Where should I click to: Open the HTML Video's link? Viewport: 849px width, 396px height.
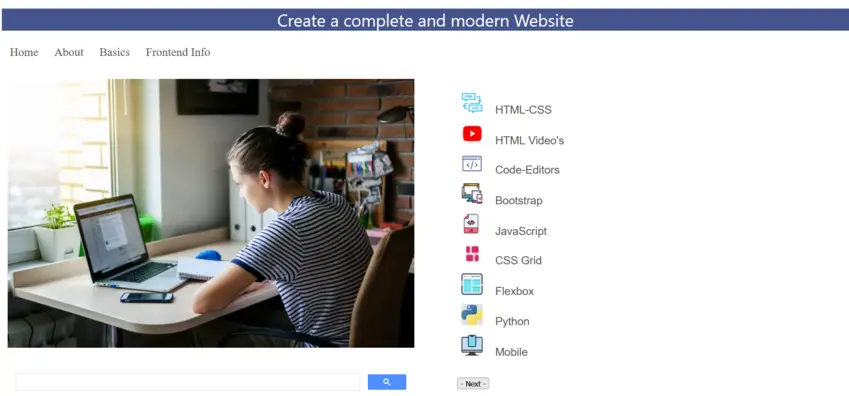pos(530,140)
